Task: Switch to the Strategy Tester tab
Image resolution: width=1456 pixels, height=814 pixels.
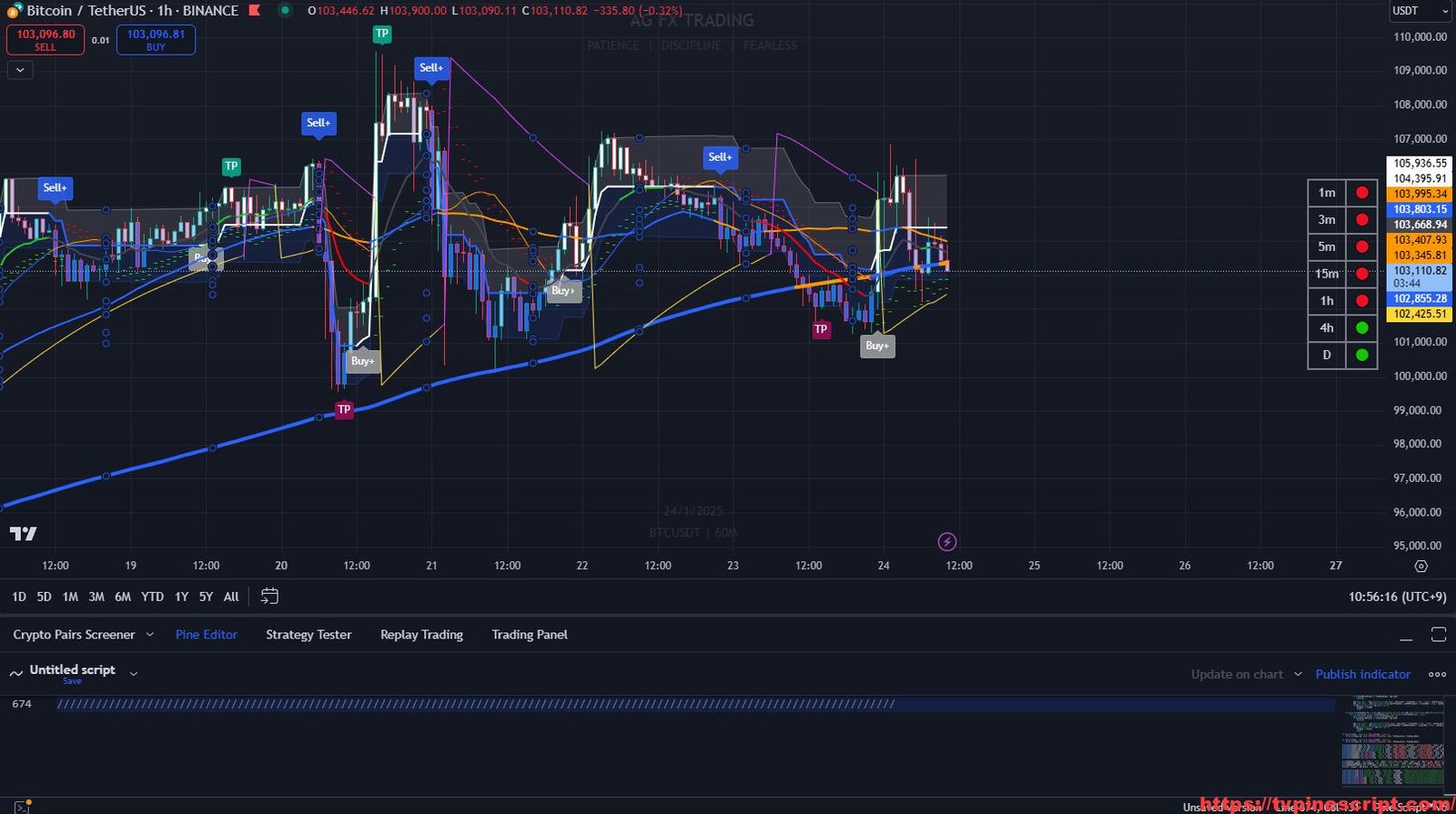Action: [308, 635]
